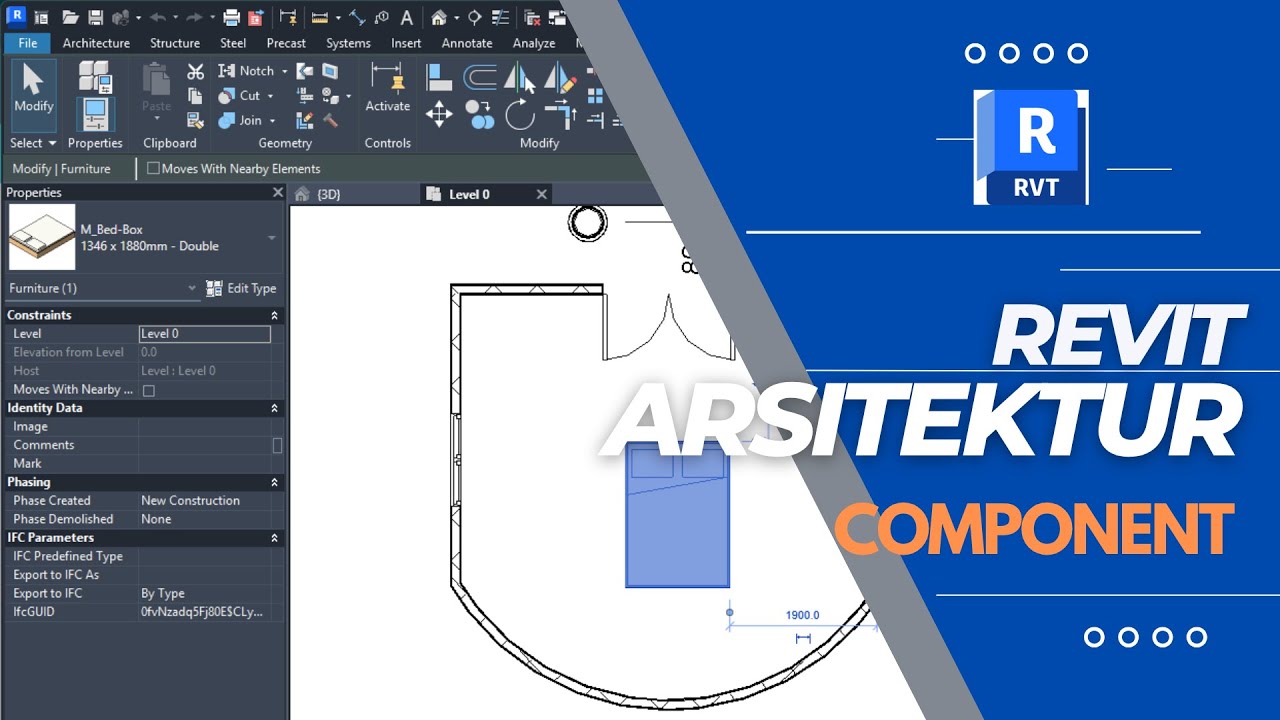Image resolution: width=1280 pixels, height=720 pixels.
Task: Switch to the Architecture ribbon tab
Action: coord(96,43)
